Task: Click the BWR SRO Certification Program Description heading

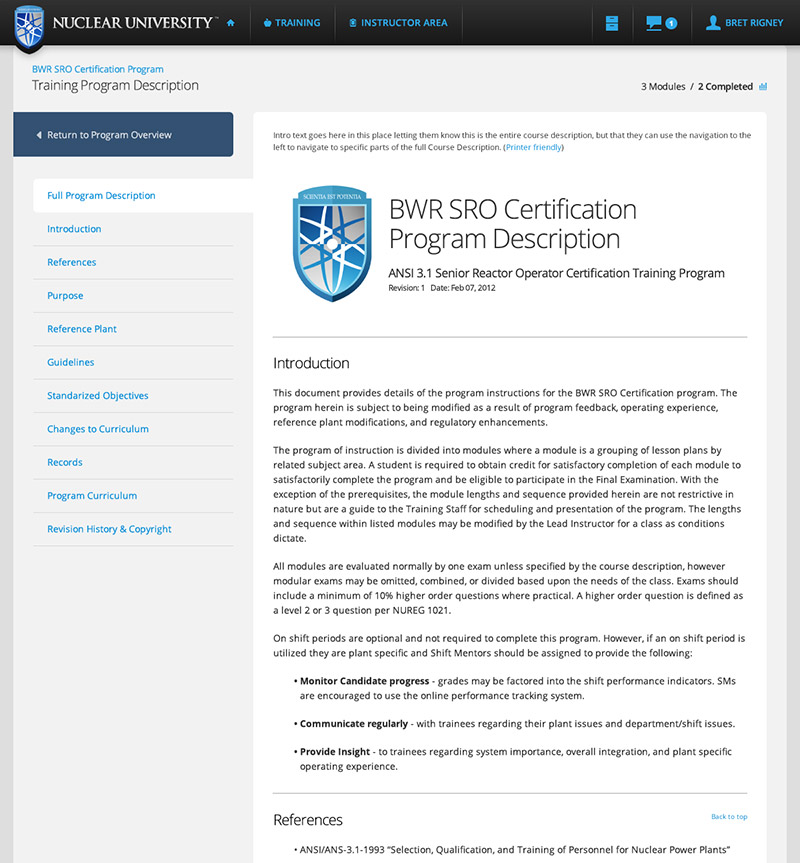Action: click(512, 224)
